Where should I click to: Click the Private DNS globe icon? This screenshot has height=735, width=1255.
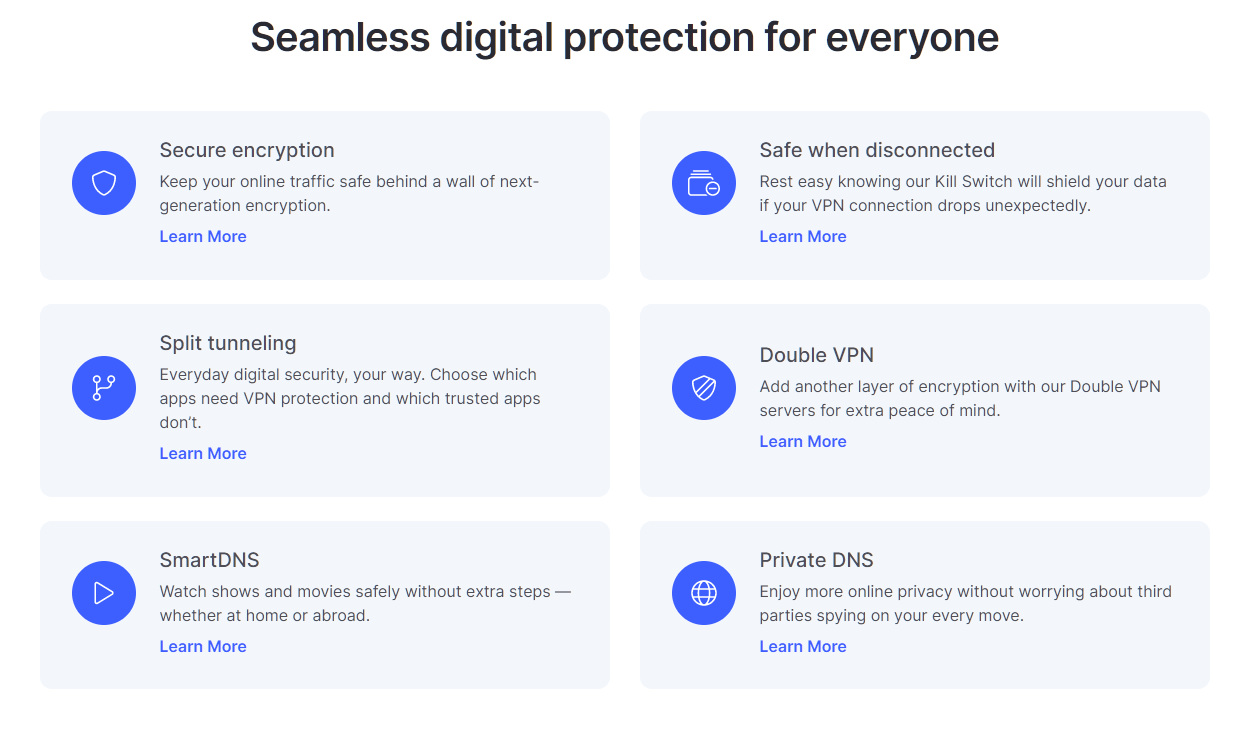click(x=704, y=593)
